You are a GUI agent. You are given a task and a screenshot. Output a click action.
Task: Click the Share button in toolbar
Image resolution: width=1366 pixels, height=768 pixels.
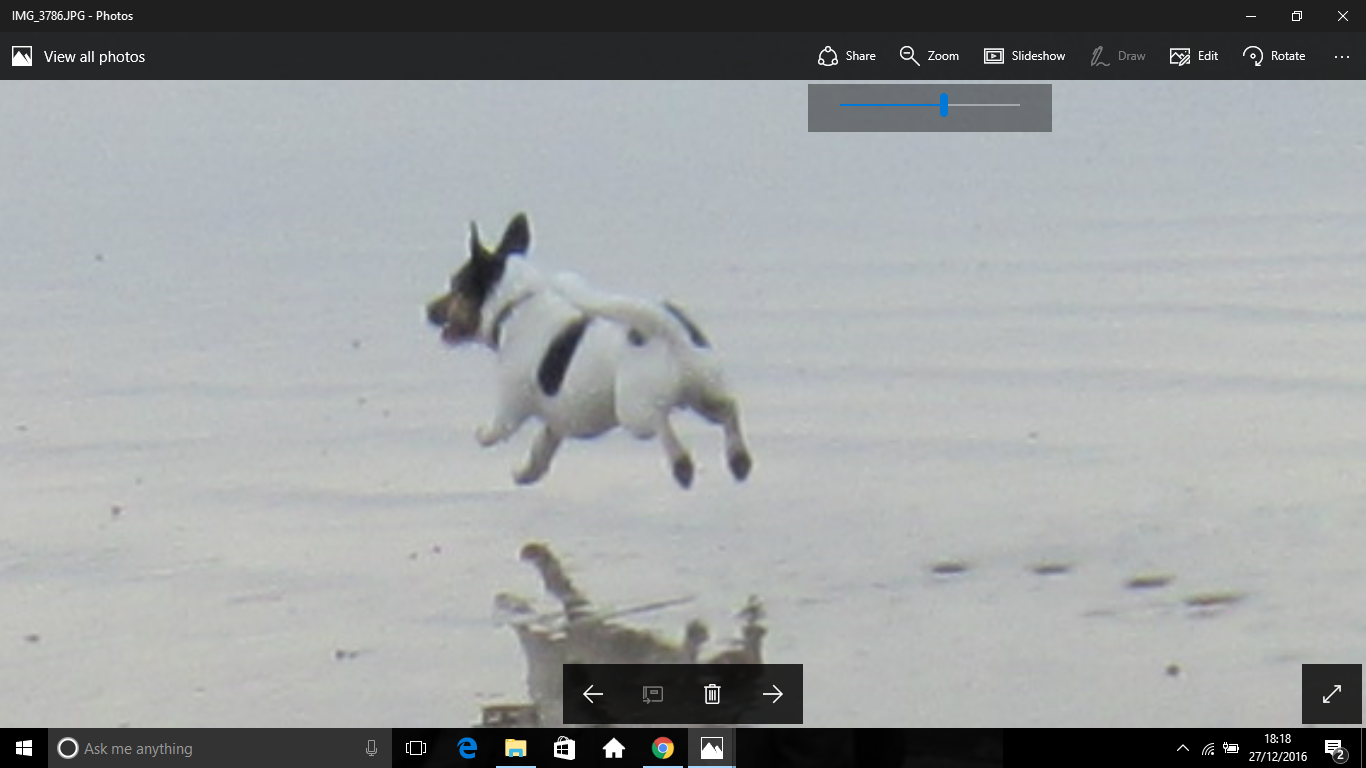(846, 56)
